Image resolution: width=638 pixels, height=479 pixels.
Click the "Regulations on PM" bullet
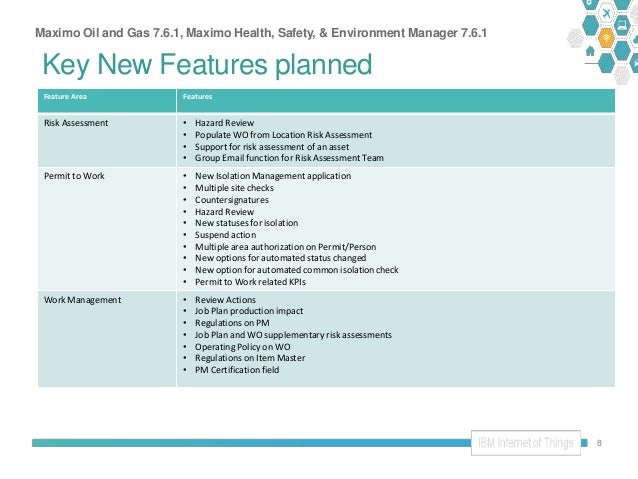(x=232, y=323)
